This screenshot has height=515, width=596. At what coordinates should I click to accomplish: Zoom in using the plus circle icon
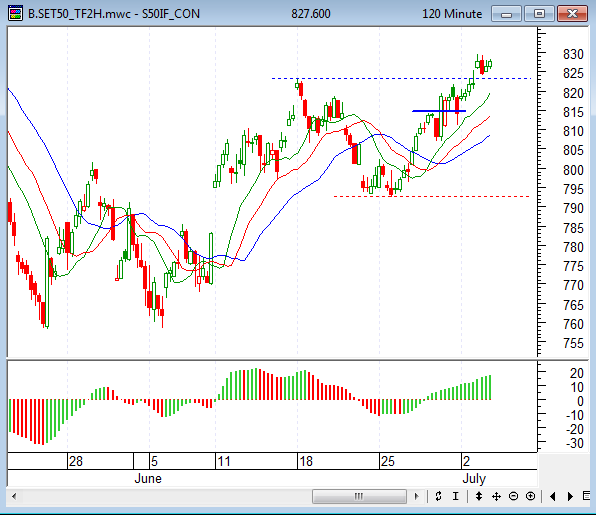point(531,496)
